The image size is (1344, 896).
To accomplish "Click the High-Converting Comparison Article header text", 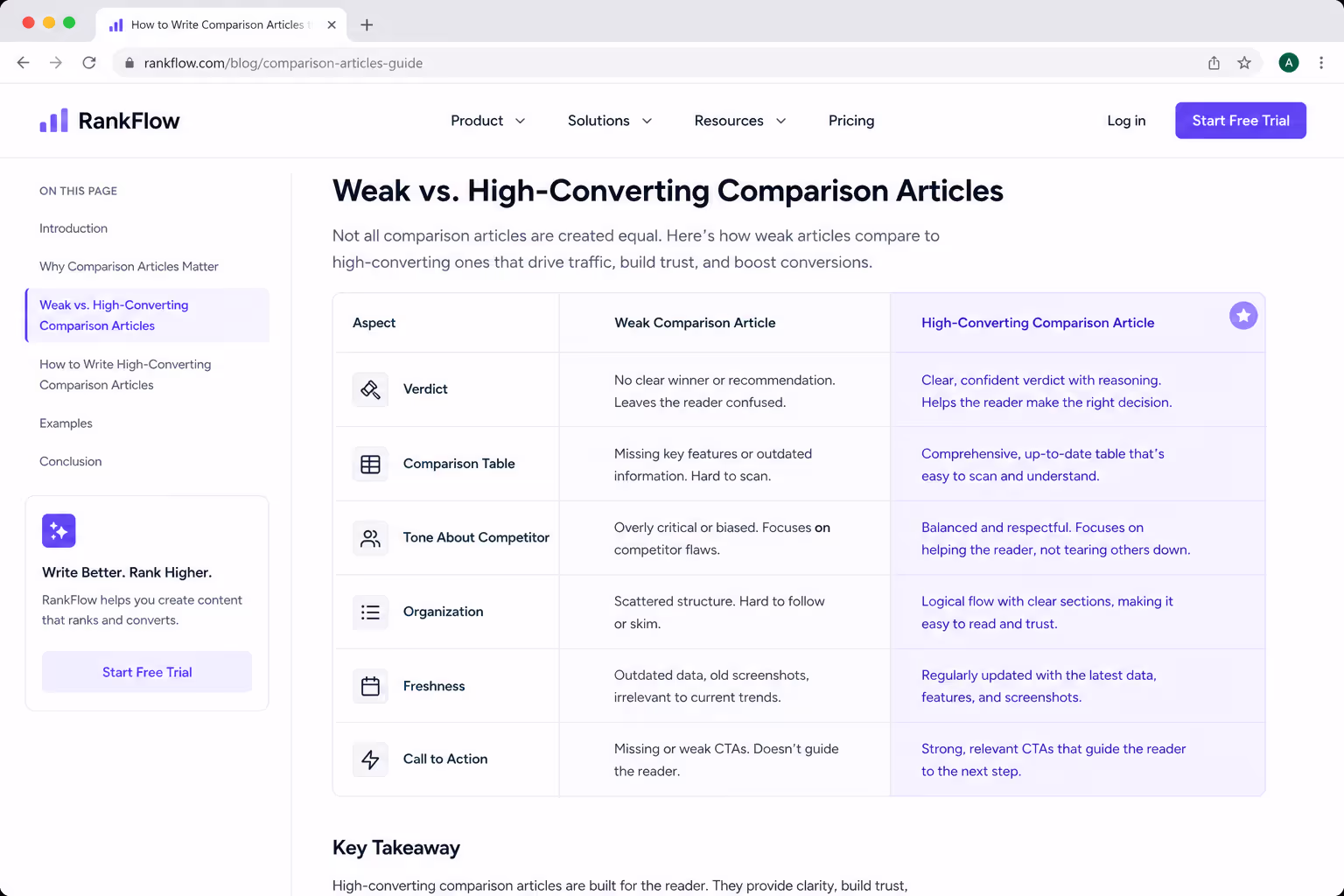I will pyautogui.click(x=1038, y=323).
